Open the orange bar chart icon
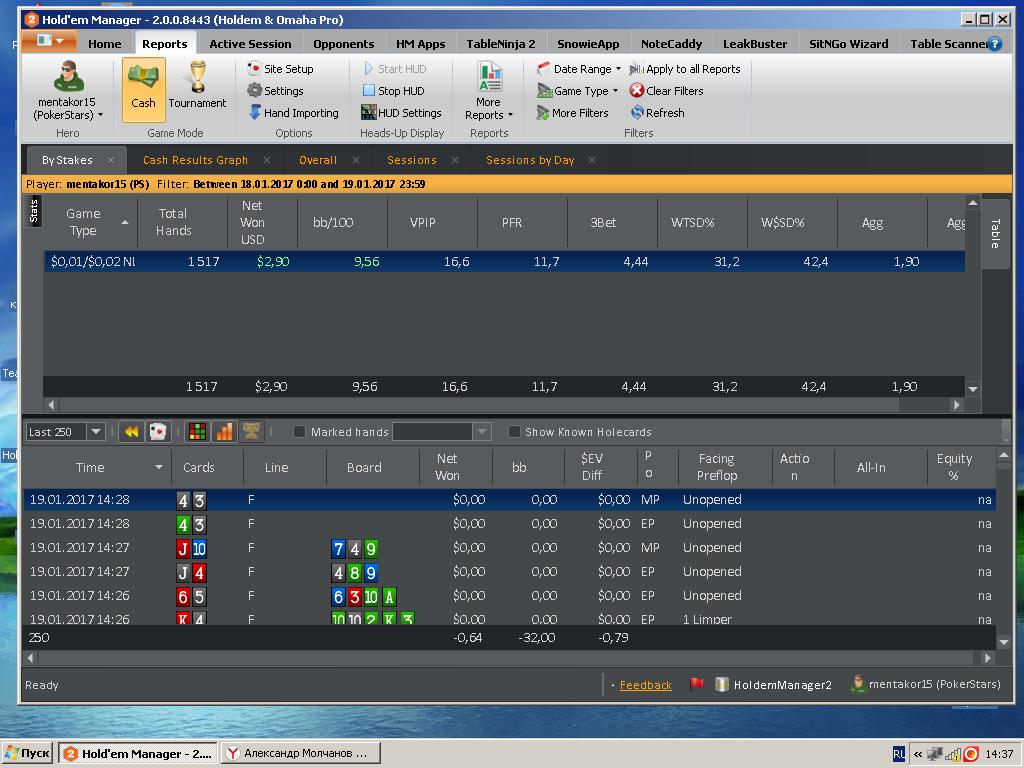Viewport: 1024px width, 768px height. click(x=224, y=432)
